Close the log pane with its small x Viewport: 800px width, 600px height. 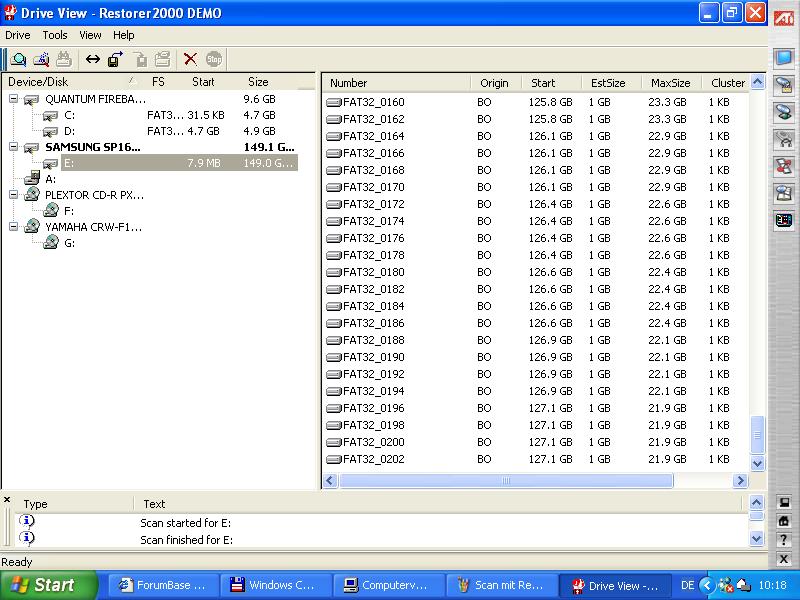[x=7, y=499]
